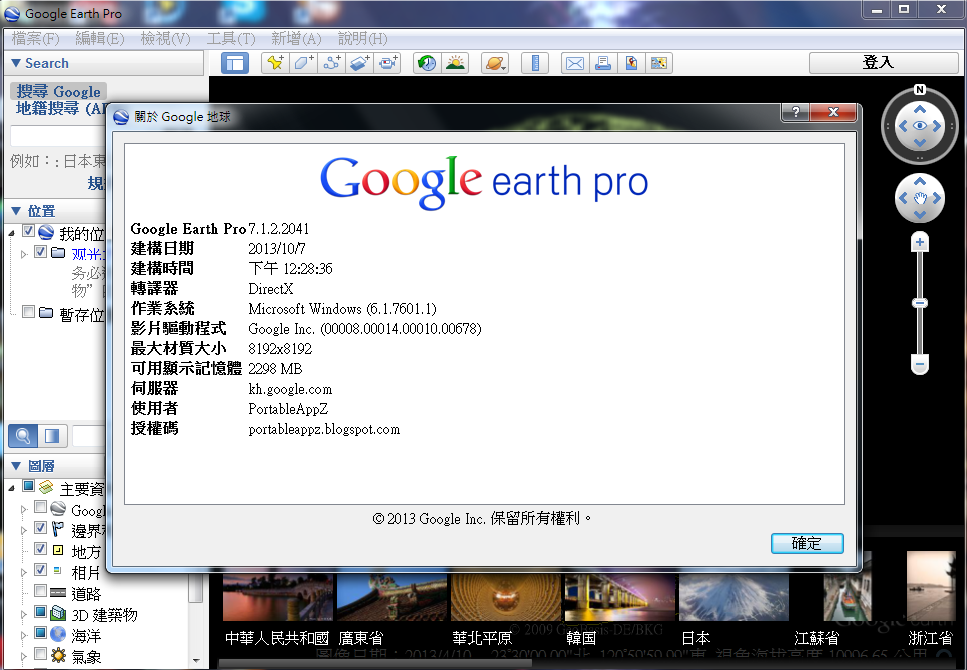The width and height of the screenshot is (967, 670).
Task: Open the 中華人民共和國 tour thumbnail
Action: tap(278, 597)
